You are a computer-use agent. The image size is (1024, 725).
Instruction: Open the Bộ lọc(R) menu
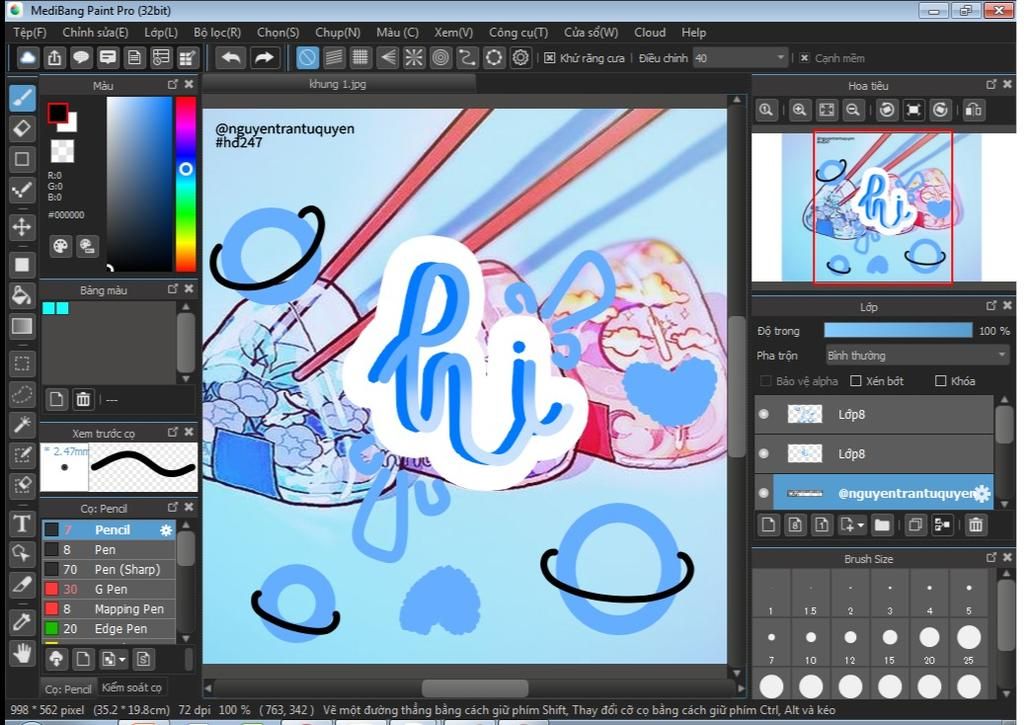click(x=217, y=32)
